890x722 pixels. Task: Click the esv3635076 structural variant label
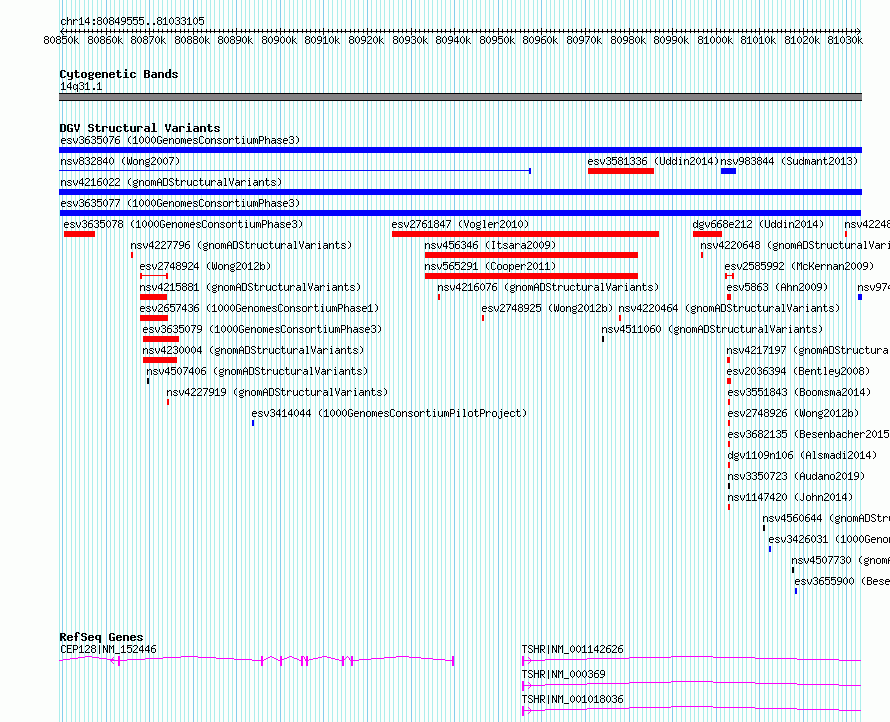coord(180,140)
